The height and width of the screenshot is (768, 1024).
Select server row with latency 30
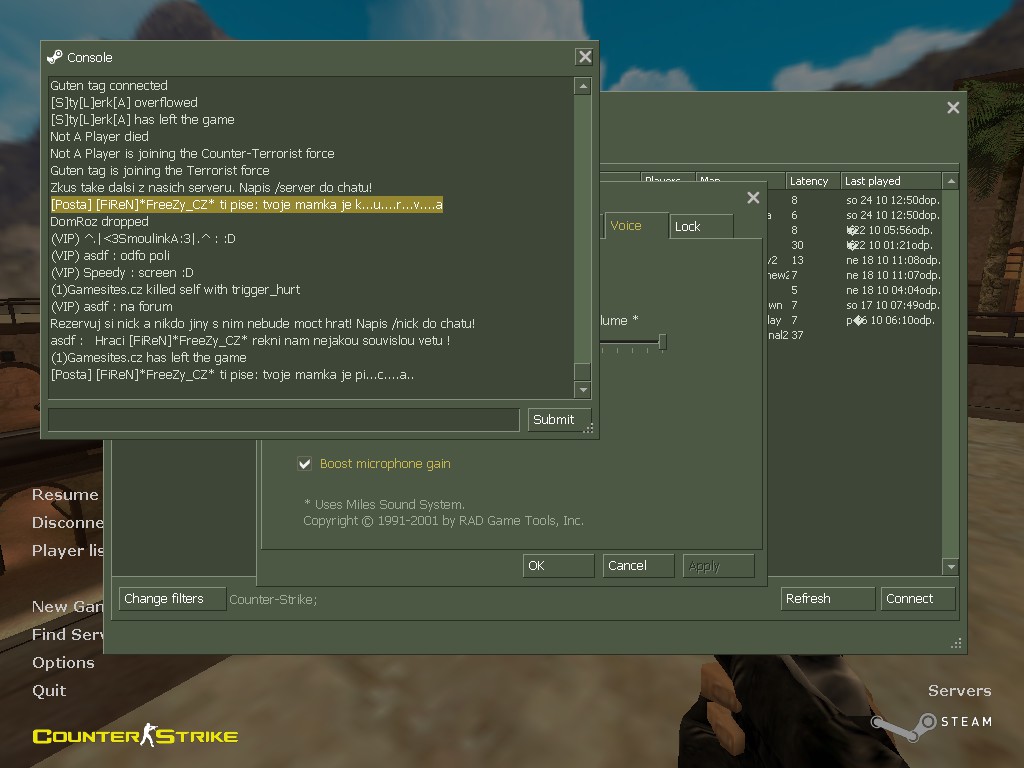856,245
